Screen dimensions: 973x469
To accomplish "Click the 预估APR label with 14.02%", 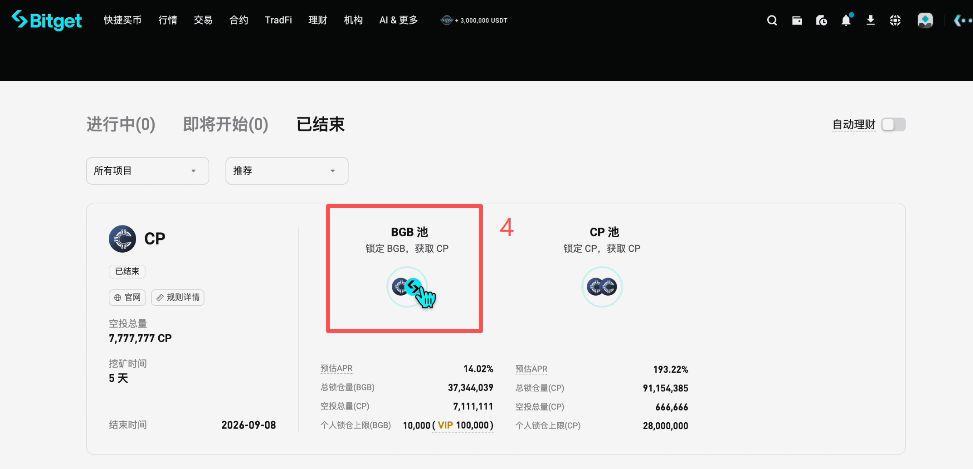I will point(336,369).
